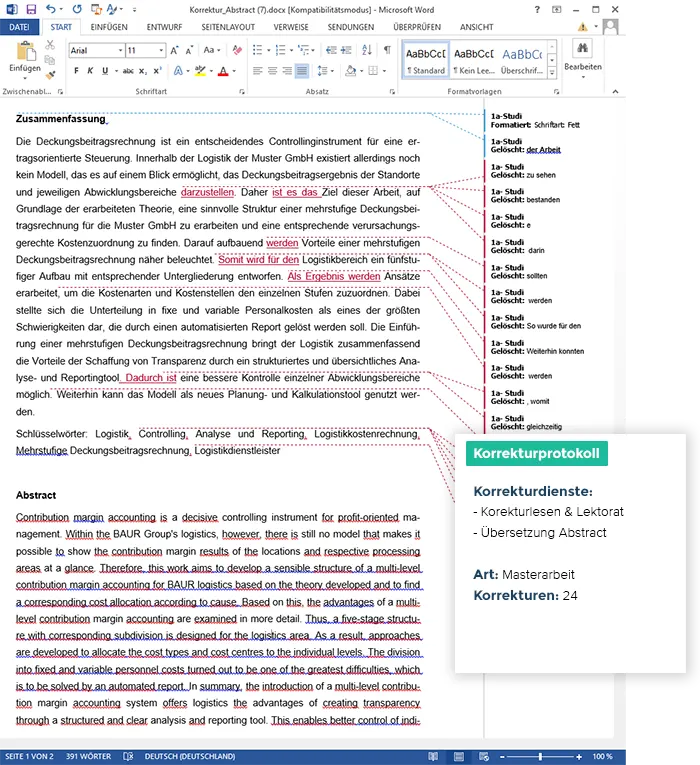The image size is (700, 765).
Task: Open the shading dropdown arrow
Action: pos(361,71)
